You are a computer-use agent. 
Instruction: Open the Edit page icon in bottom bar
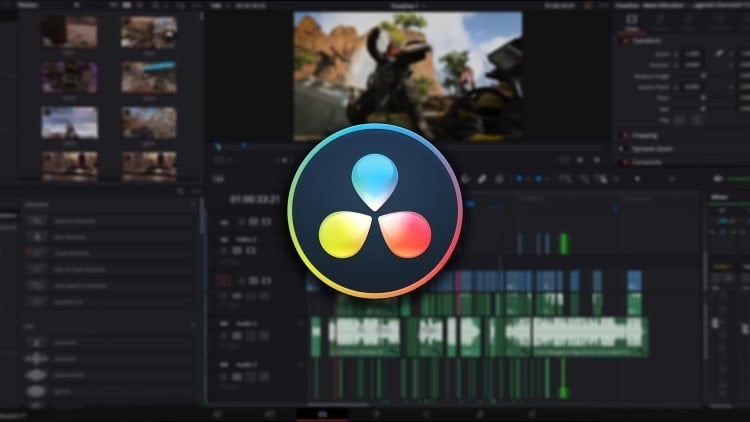click(x=322, y=413)
